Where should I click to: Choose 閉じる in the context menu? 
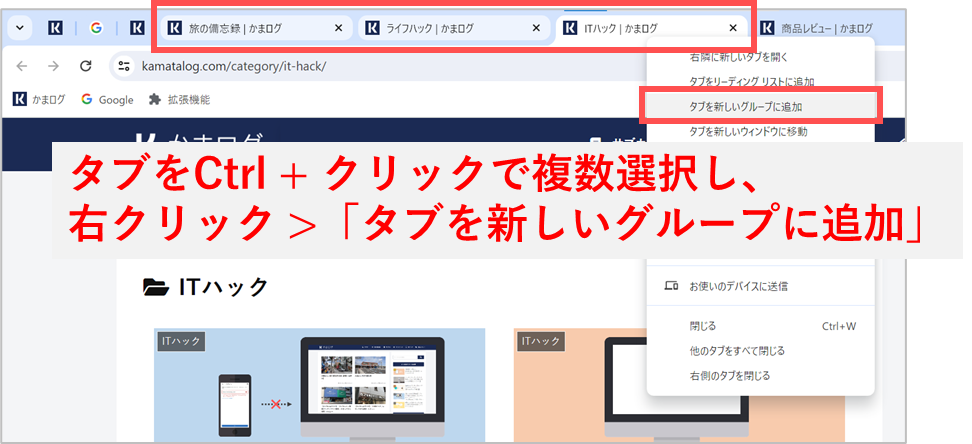pos(761,326)
